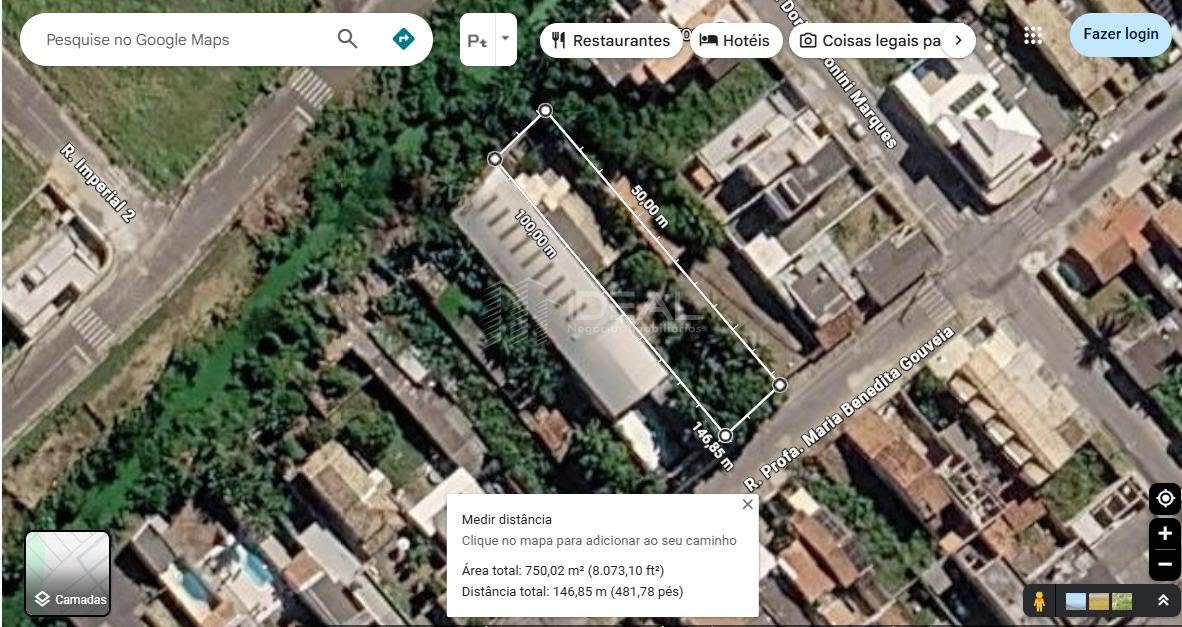Image resolution: width=1182 pixels, height=627 pixels.
Task: Filter the map by Hotéis
Action: point(735,41)
